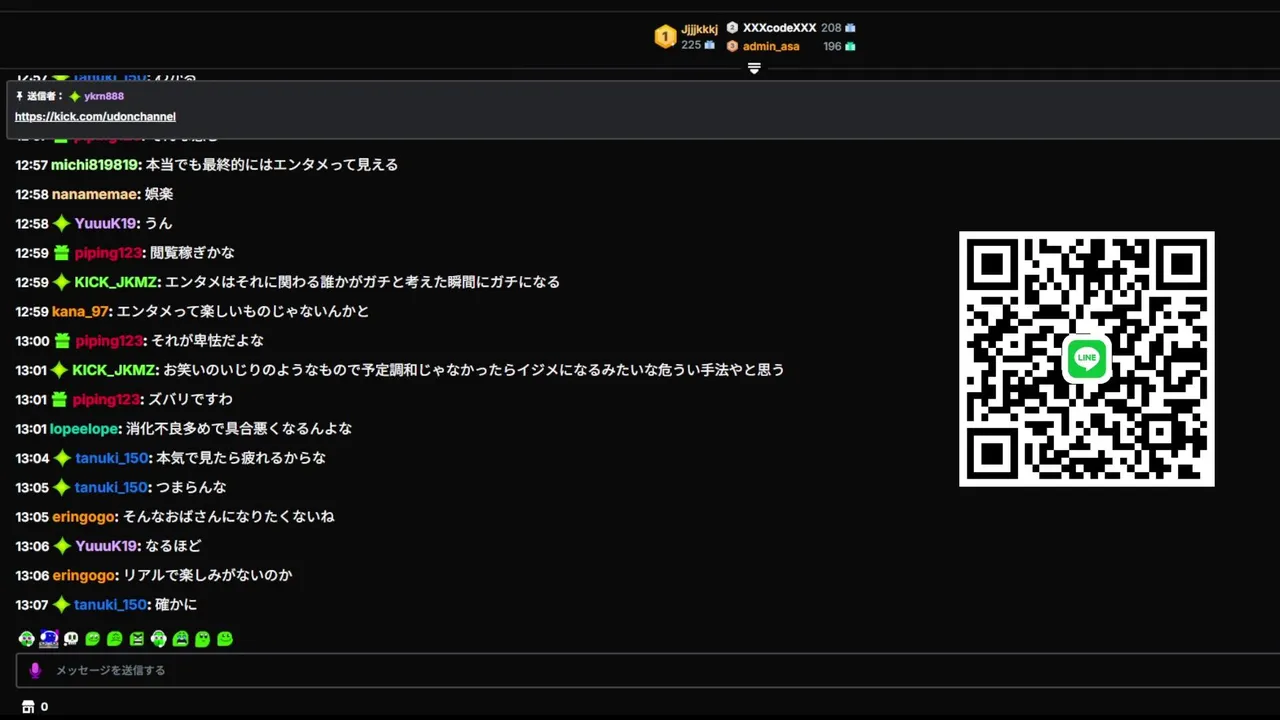Click username eringogo at 13:05

pos(84,517)
